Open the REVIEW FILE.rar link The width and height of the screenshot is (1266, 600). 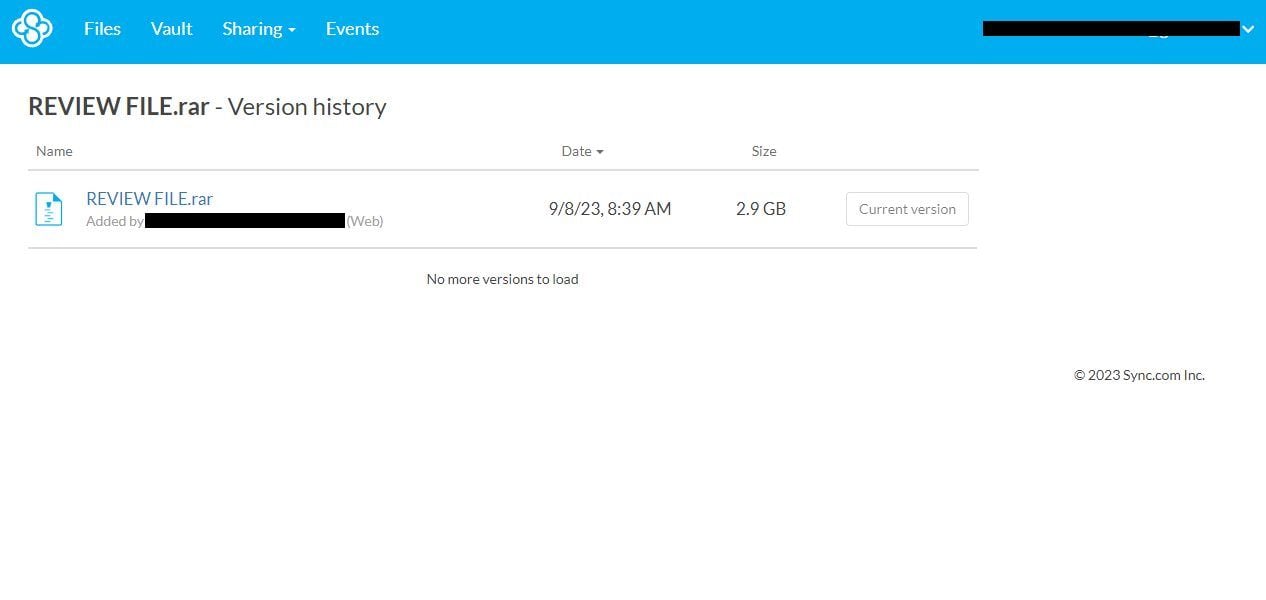(x=149, y=199)
